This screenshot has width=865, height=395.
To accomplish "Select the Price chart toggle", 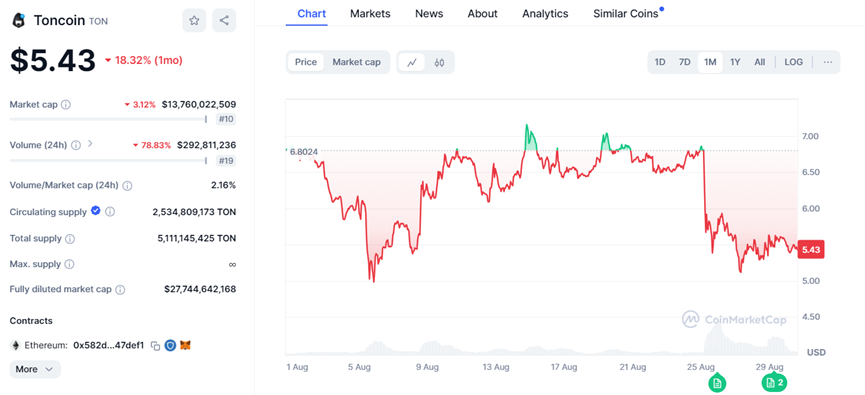I will pos(306,62).
